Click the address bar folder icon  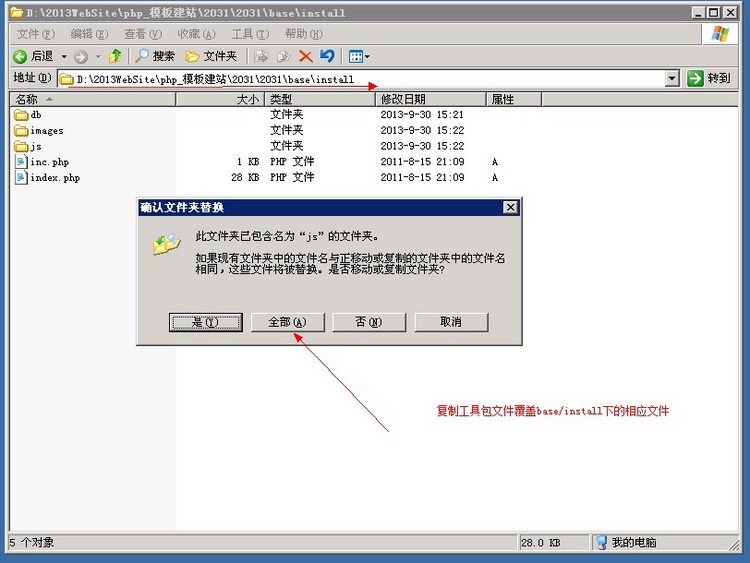coord(66,79)
